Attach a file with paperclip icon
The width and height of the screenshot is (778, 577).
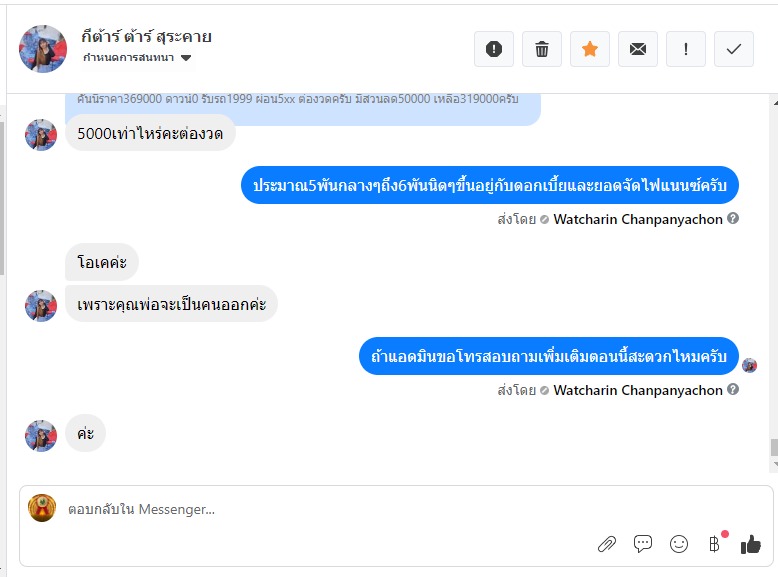607,544
